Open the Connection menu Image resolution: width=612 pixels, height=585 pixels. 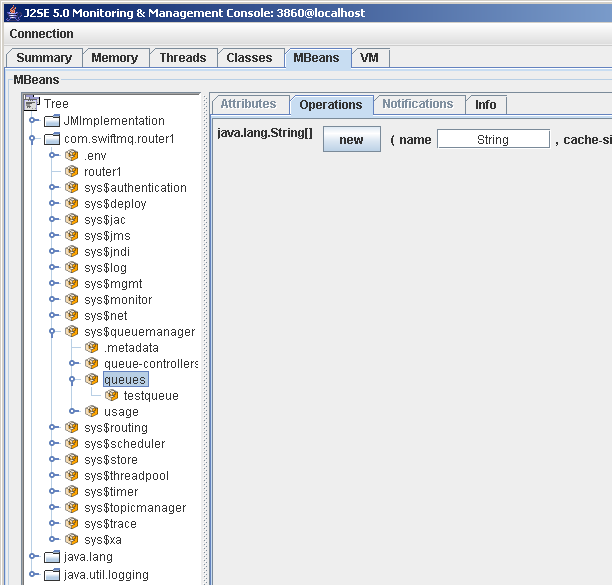coord(42,34)
